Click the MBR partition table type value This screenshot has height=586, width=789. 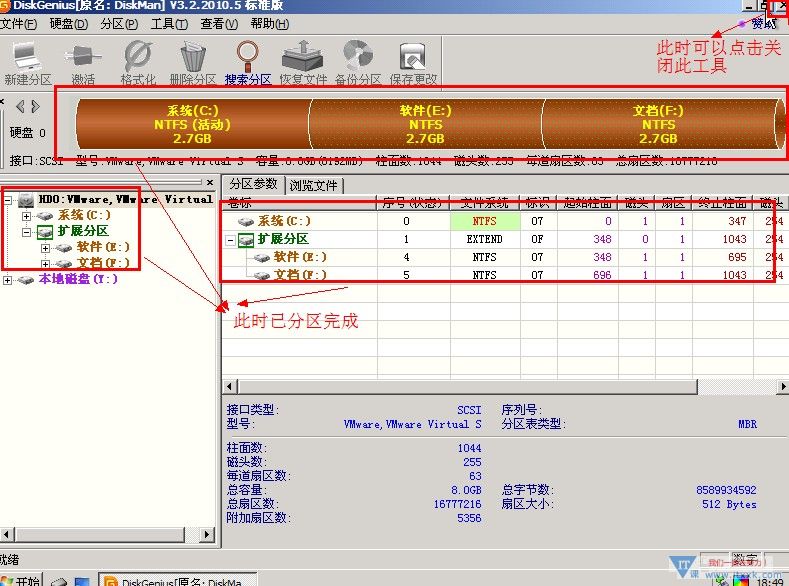[747, 424]
